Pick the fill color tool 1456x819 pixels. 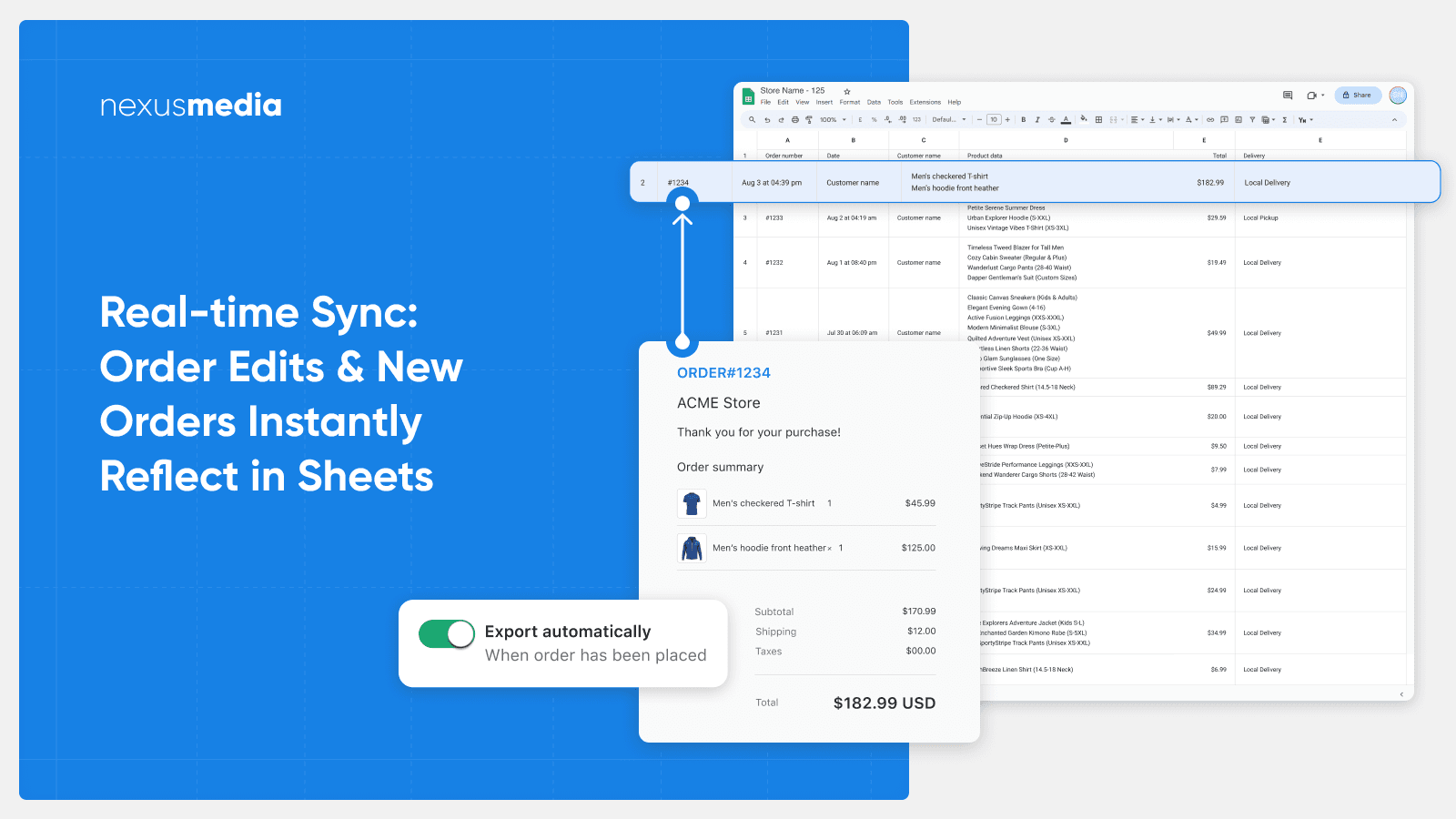[x=1083, y=120]
